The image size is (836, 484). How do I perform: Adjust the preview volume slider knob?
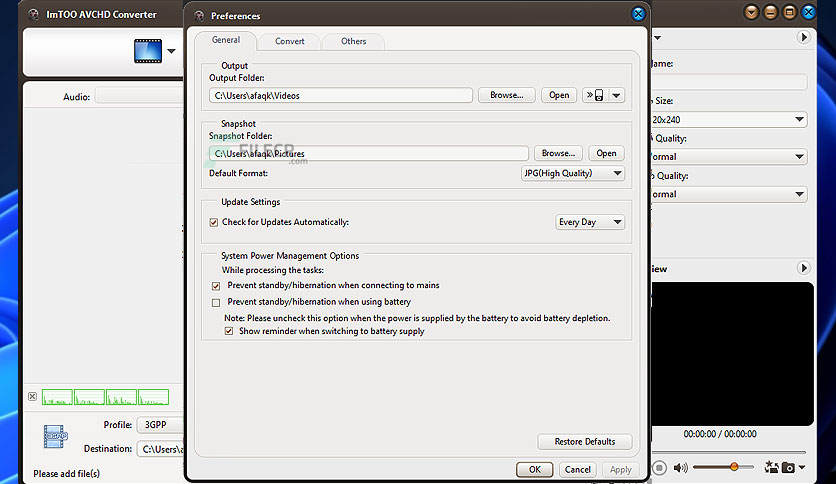pos(734,467)
